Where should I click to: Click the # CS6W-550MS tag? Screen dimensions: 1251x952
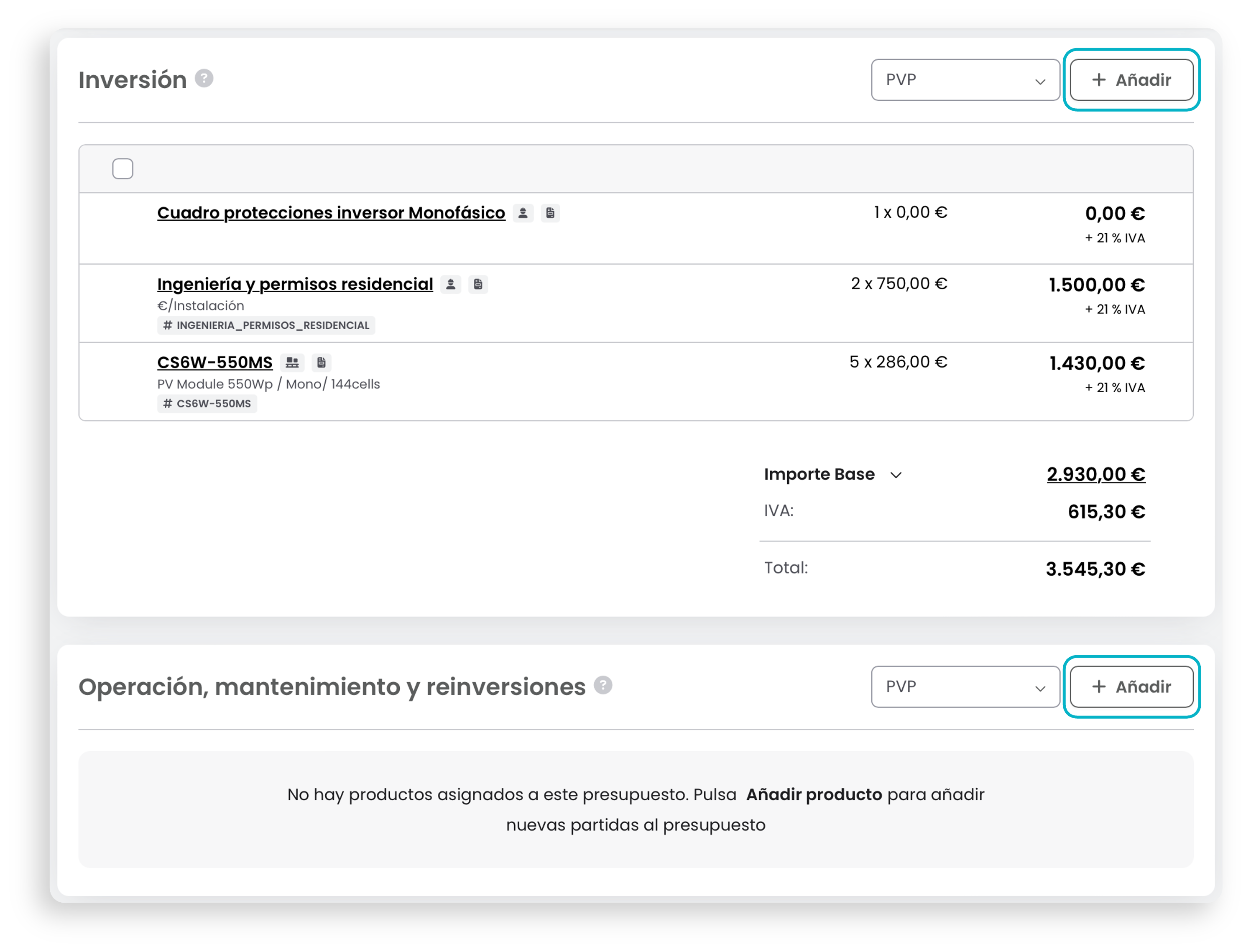click(207, 403)
